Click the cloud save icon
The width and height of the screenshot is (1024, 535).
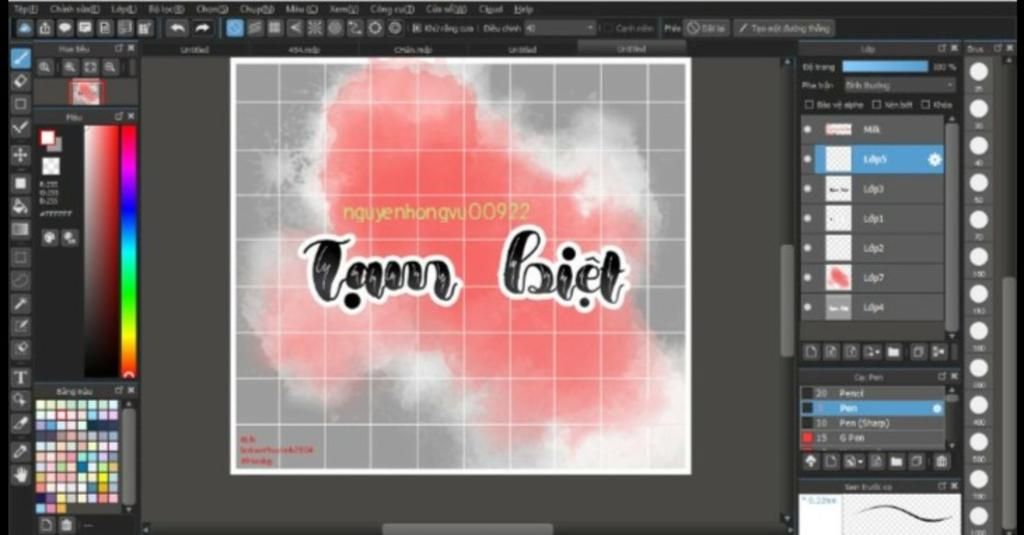(x=25, y=28)
